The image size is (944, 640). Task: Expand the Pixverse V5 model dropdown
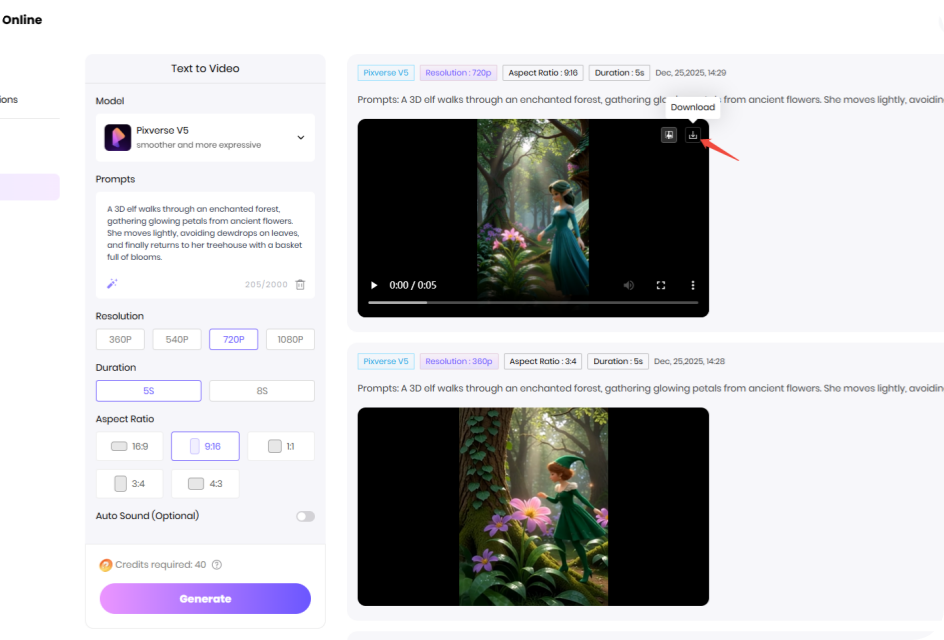(300, 138)
